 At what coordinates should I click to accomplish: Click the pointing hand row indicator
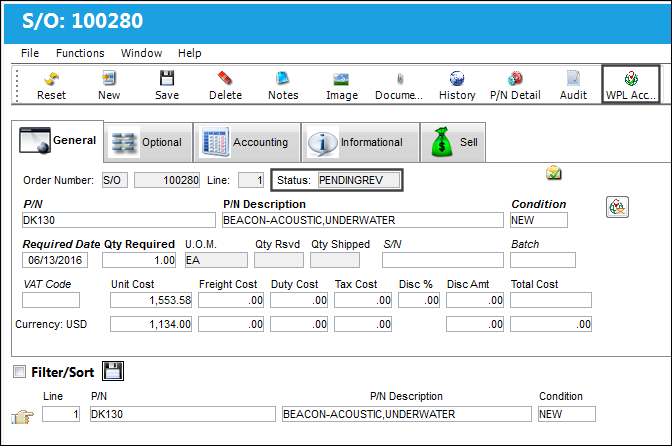22,416
